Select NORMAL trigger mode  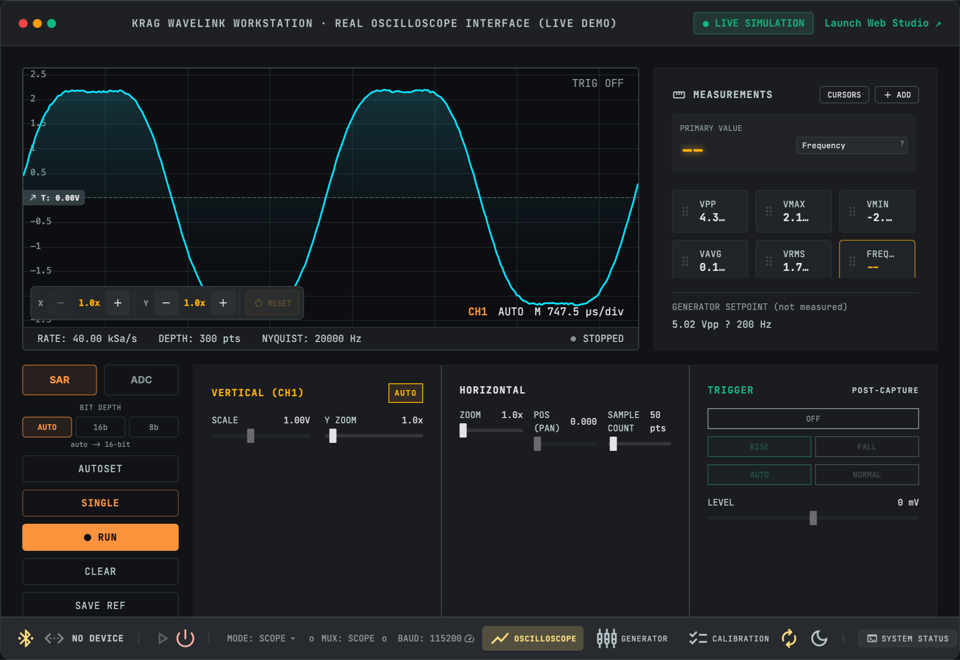(867, 475)
